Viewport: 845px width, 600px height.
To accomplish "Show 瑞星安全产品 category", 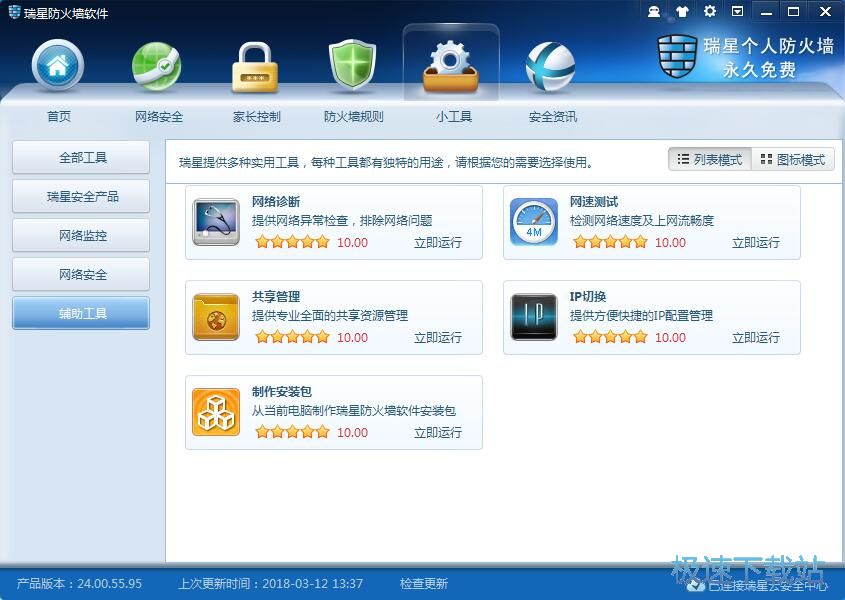I will click(x=81, y=196).
